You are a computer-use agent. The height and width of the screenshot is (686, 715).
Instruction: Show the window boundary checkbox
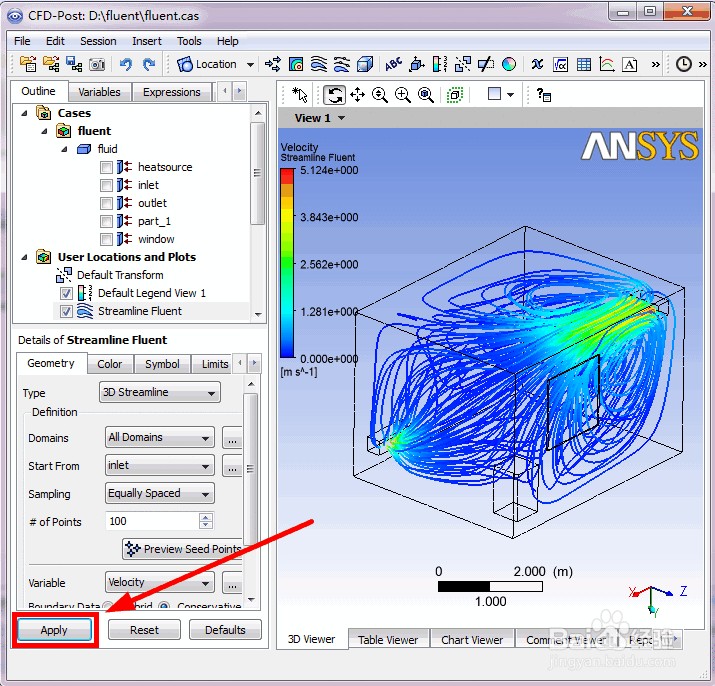(106, 239)
